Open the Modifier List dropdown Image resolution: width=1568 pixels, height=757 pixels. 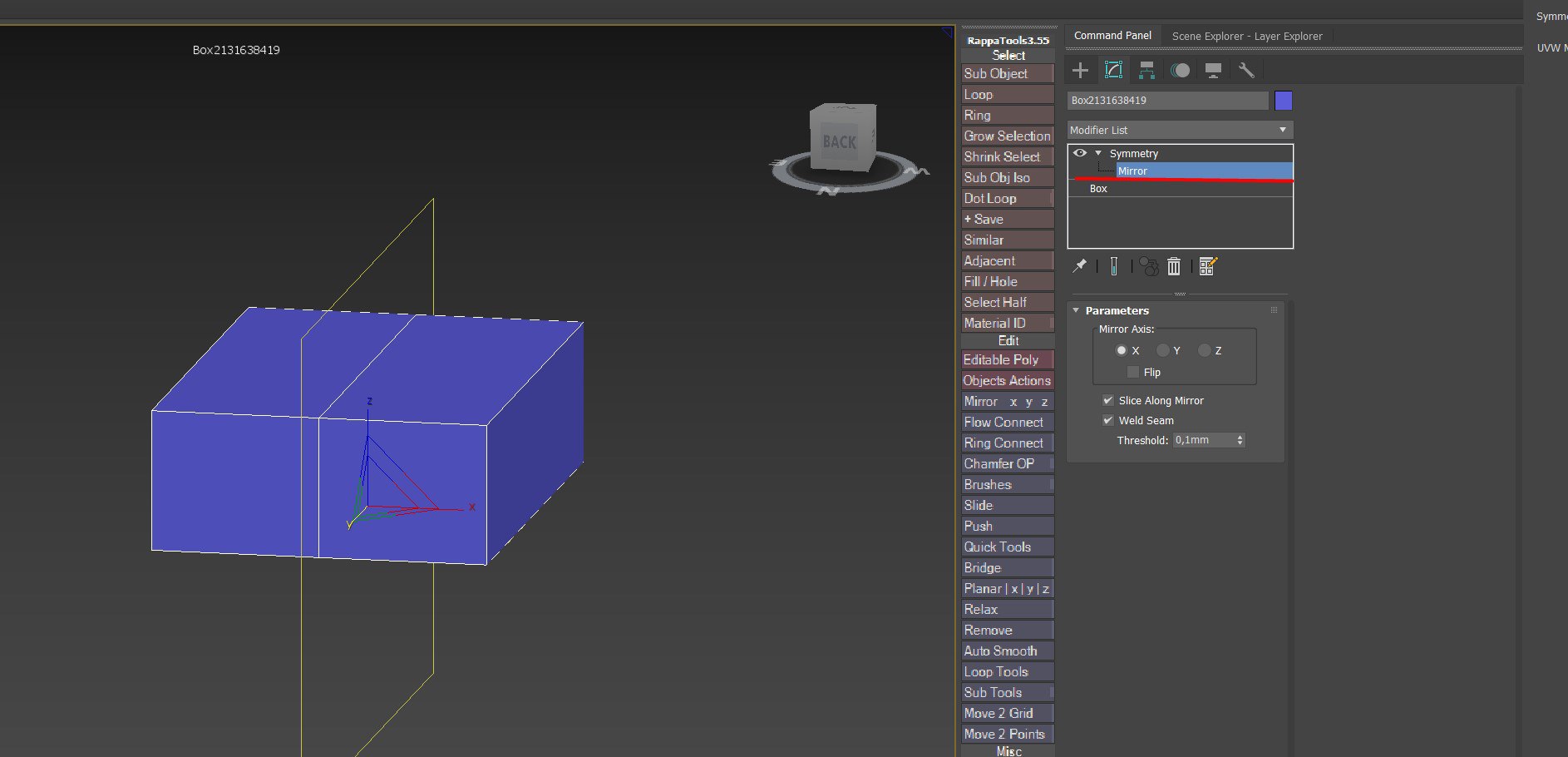(1180, 130)
